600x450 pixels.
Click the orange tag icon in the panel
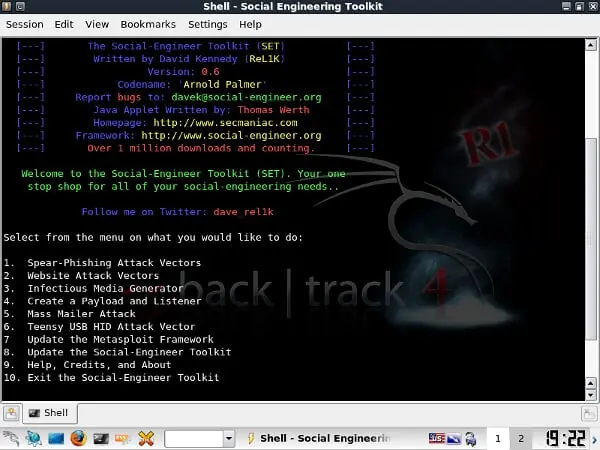point(122,439)
